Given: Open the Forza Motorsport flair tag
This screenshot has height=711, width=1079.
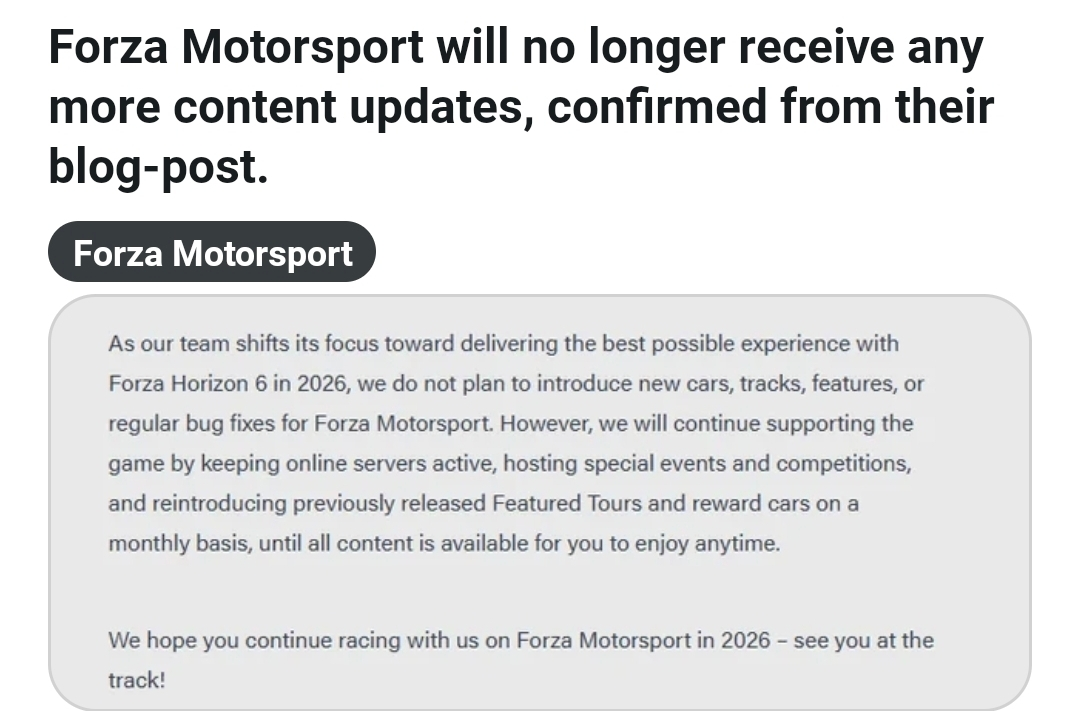Looking at the screenshot, I should (212, 252).
